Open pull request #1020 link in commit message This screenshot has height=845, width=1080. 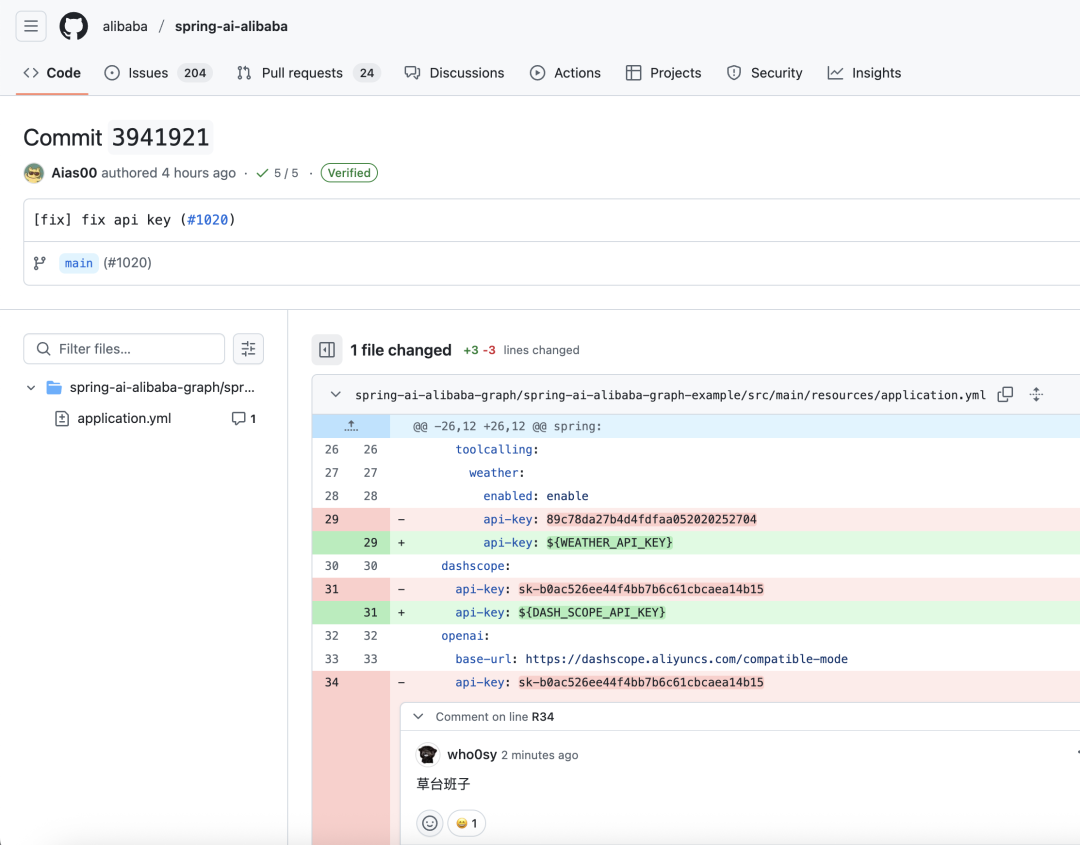(207, 220)
